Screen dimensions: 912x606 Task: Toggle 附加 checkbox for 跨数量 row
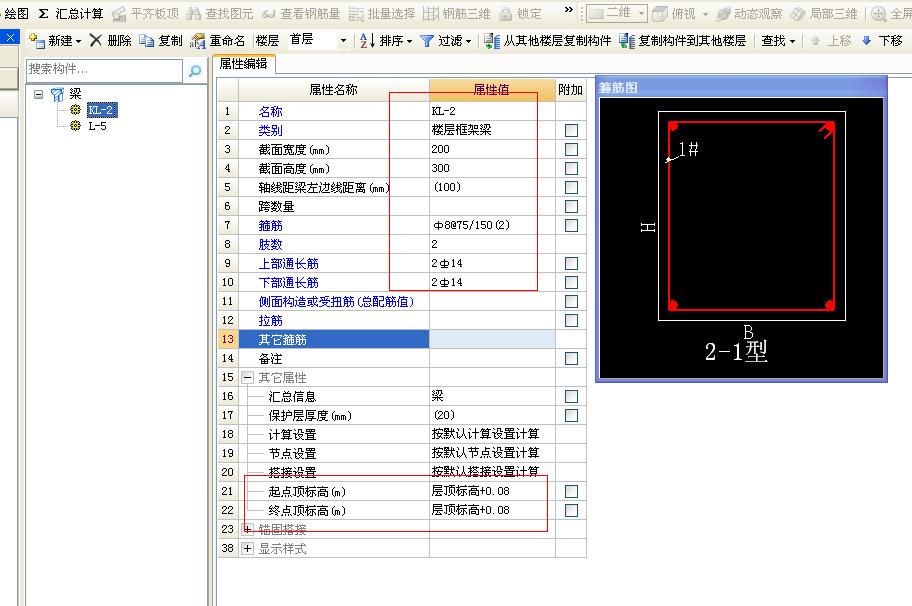[571, 206]
